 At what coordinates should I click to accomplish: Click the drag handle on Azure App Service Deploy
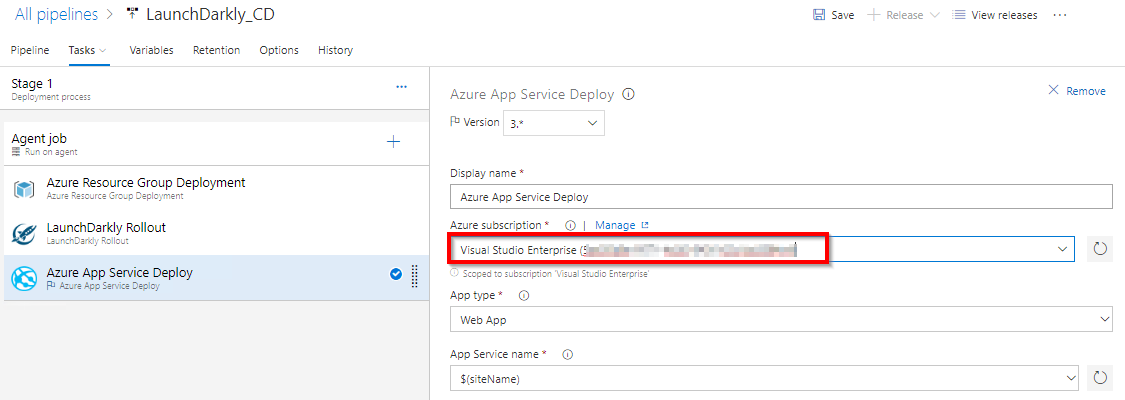[414, 276]
